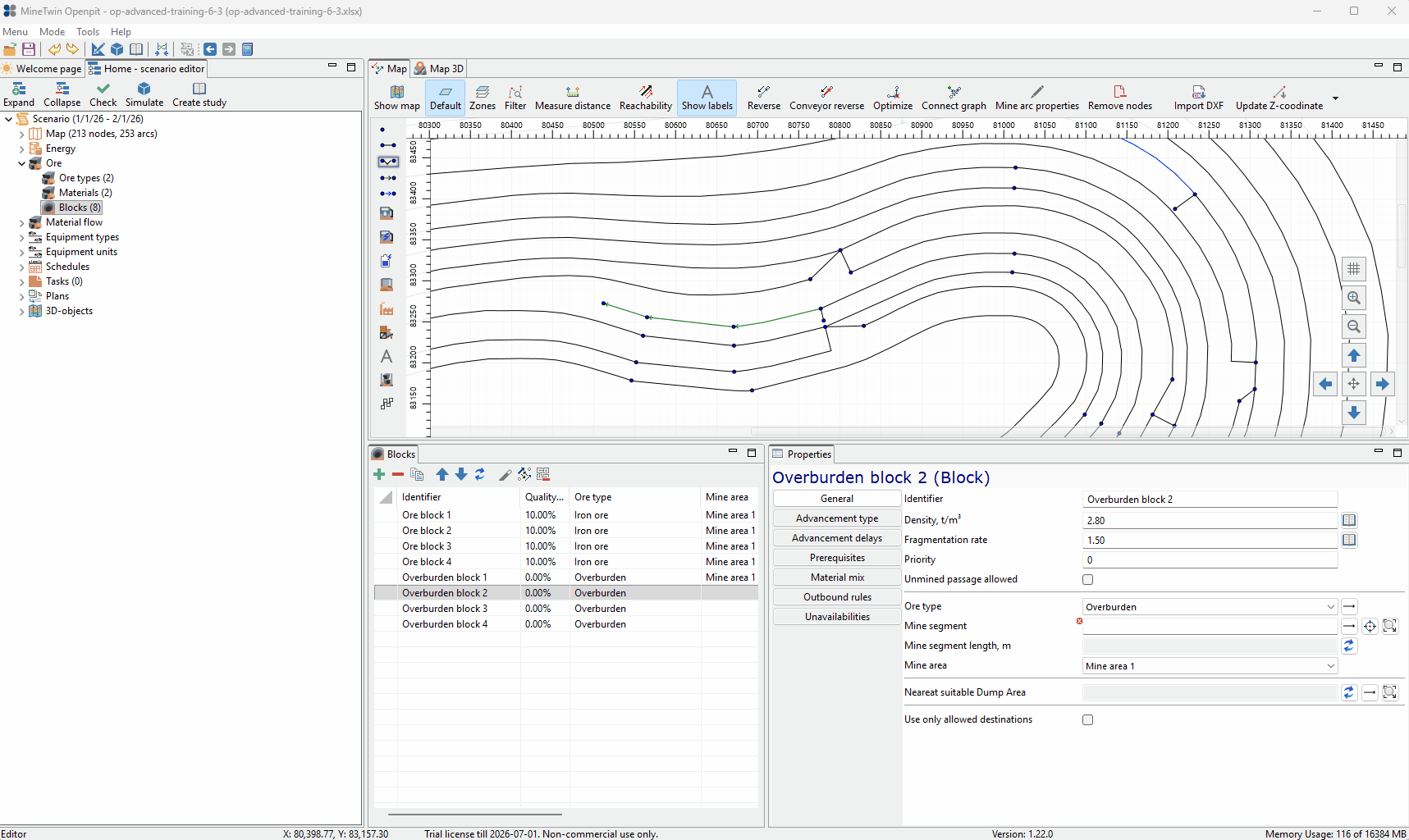Open the Help menu
This screenshot has height=840, width=1409.
[x=121, y=32]
